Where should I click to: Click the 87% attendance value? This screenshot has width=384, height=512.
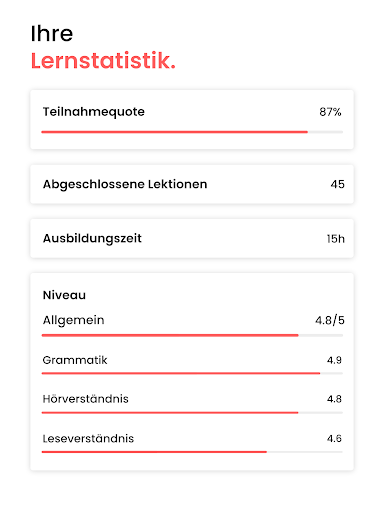pyautogui.click(x=330, y=112)
